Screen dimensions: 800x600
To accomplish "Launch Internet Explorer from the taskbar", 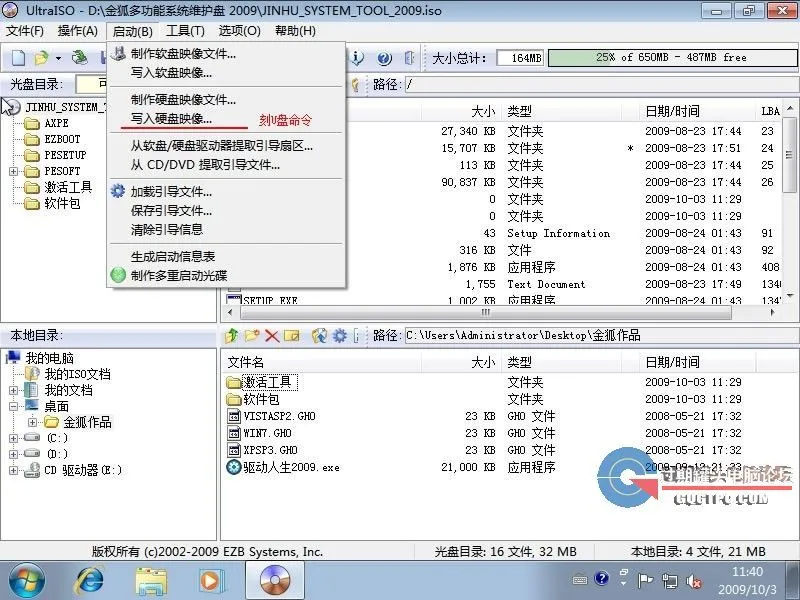I will 88,578.
